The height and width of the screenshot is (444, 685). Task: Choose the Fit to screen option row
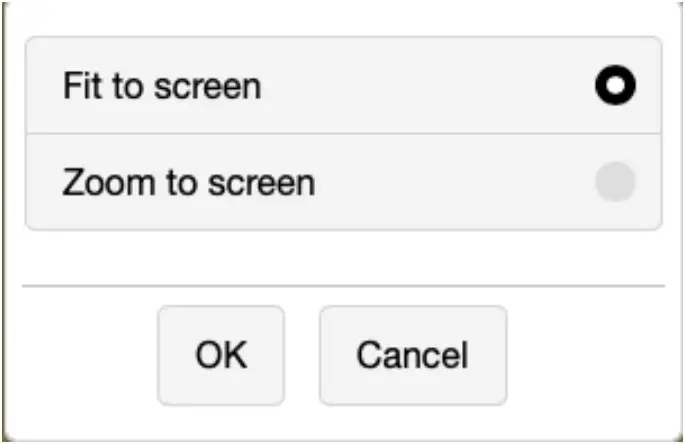343,86
